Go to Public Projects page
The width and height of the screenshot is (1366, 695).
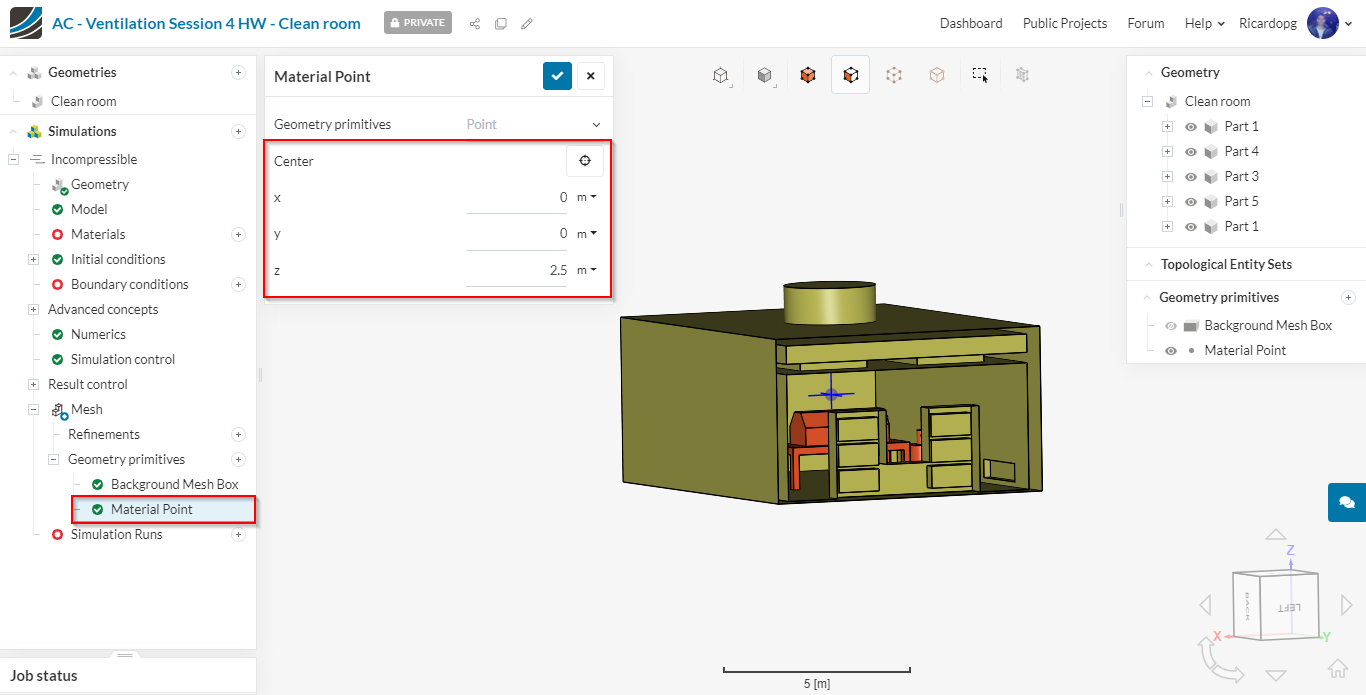click(1064, 23)
